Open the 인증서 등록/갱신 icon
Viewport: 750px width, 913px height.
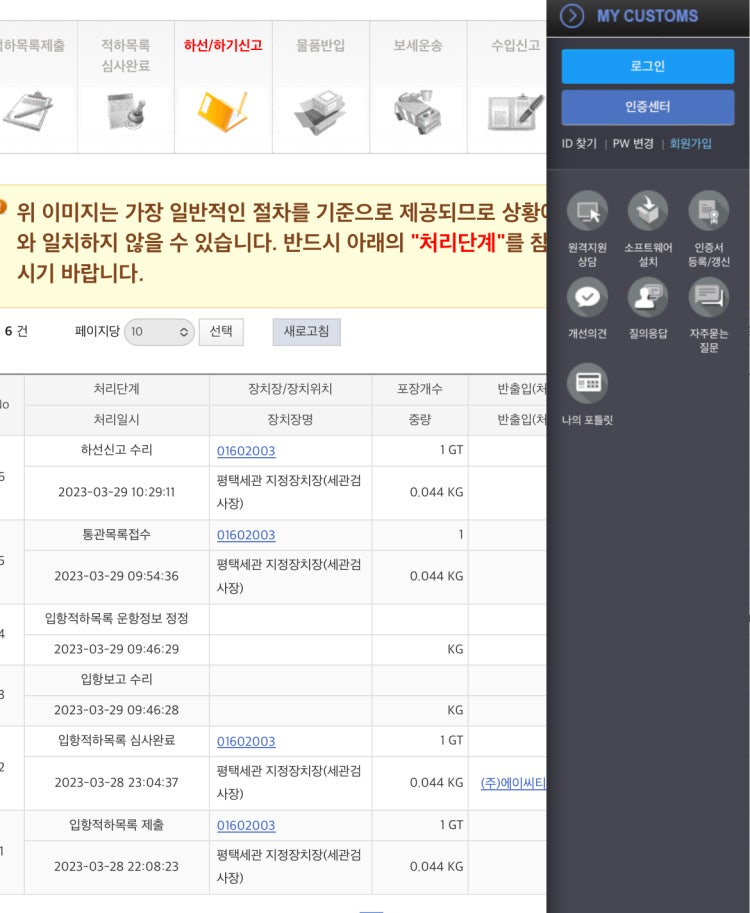[x=709, y=211]
